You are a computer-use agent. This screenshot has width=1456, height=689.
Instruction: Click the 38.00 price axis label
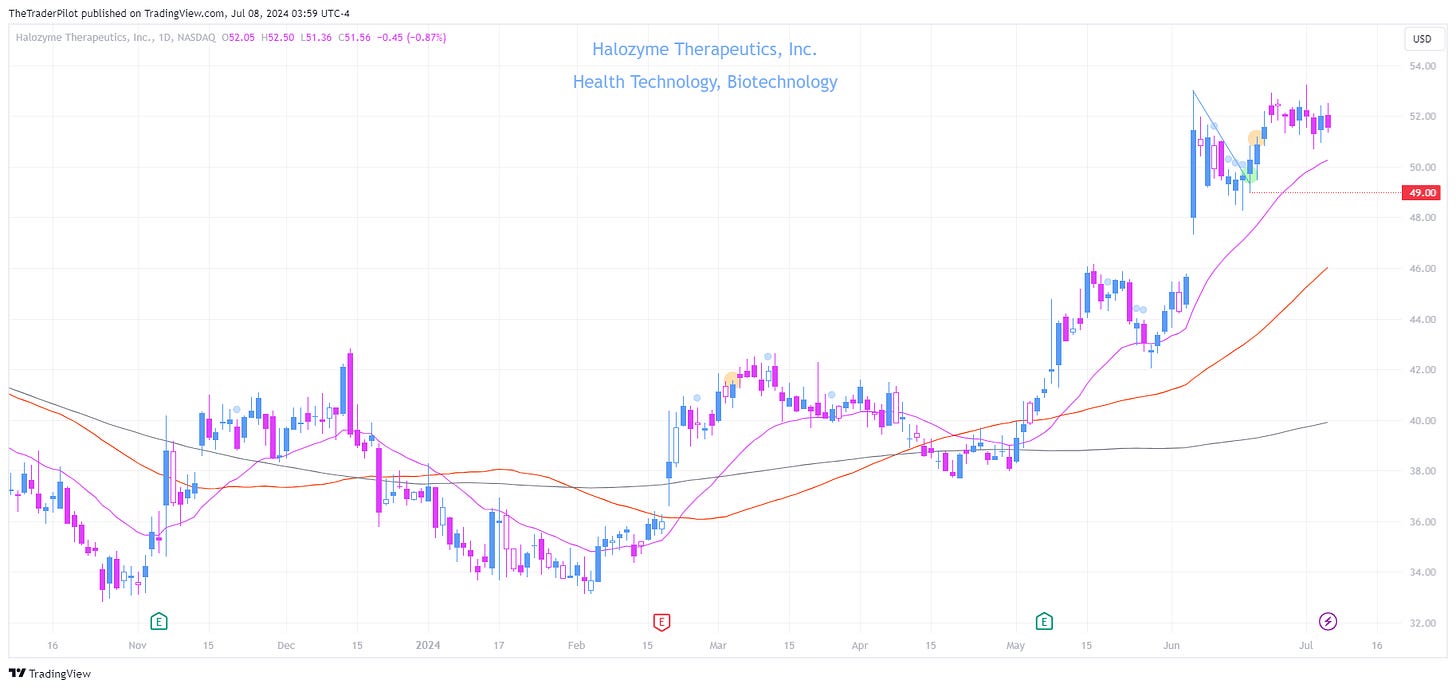[1423, 472]
